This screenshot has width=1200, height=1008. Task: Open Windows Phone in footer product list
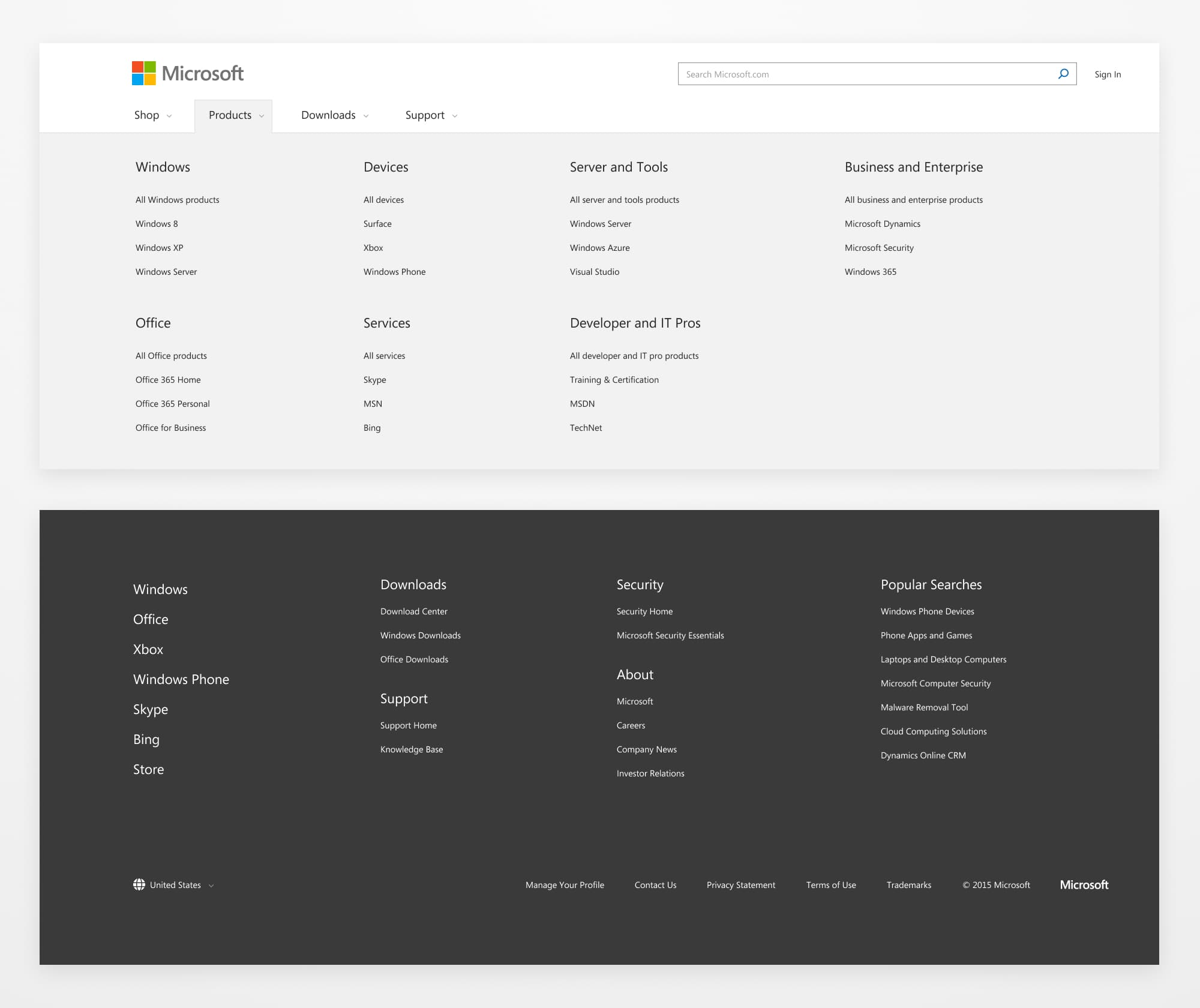point(181,679)
